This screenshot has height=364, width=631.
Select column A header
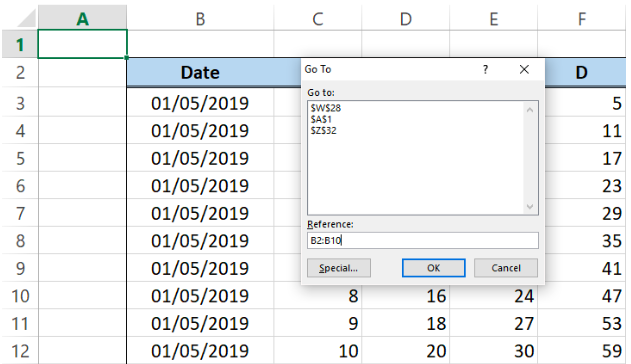(82, 19)
